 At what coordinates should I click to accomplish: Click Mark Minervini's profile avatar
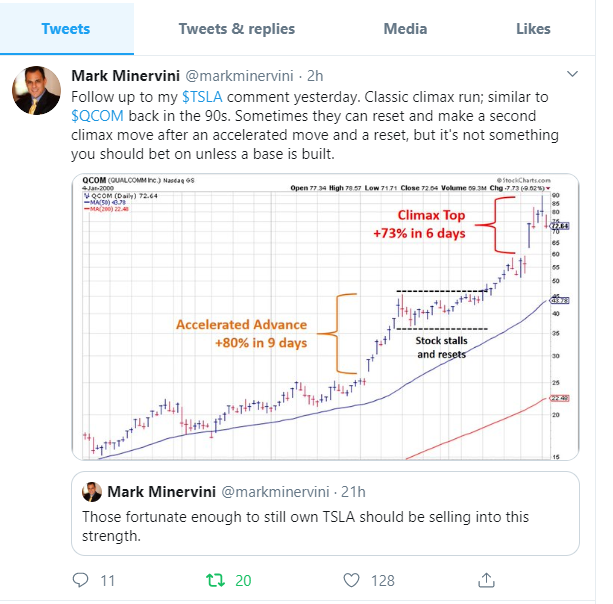[36, 91]
